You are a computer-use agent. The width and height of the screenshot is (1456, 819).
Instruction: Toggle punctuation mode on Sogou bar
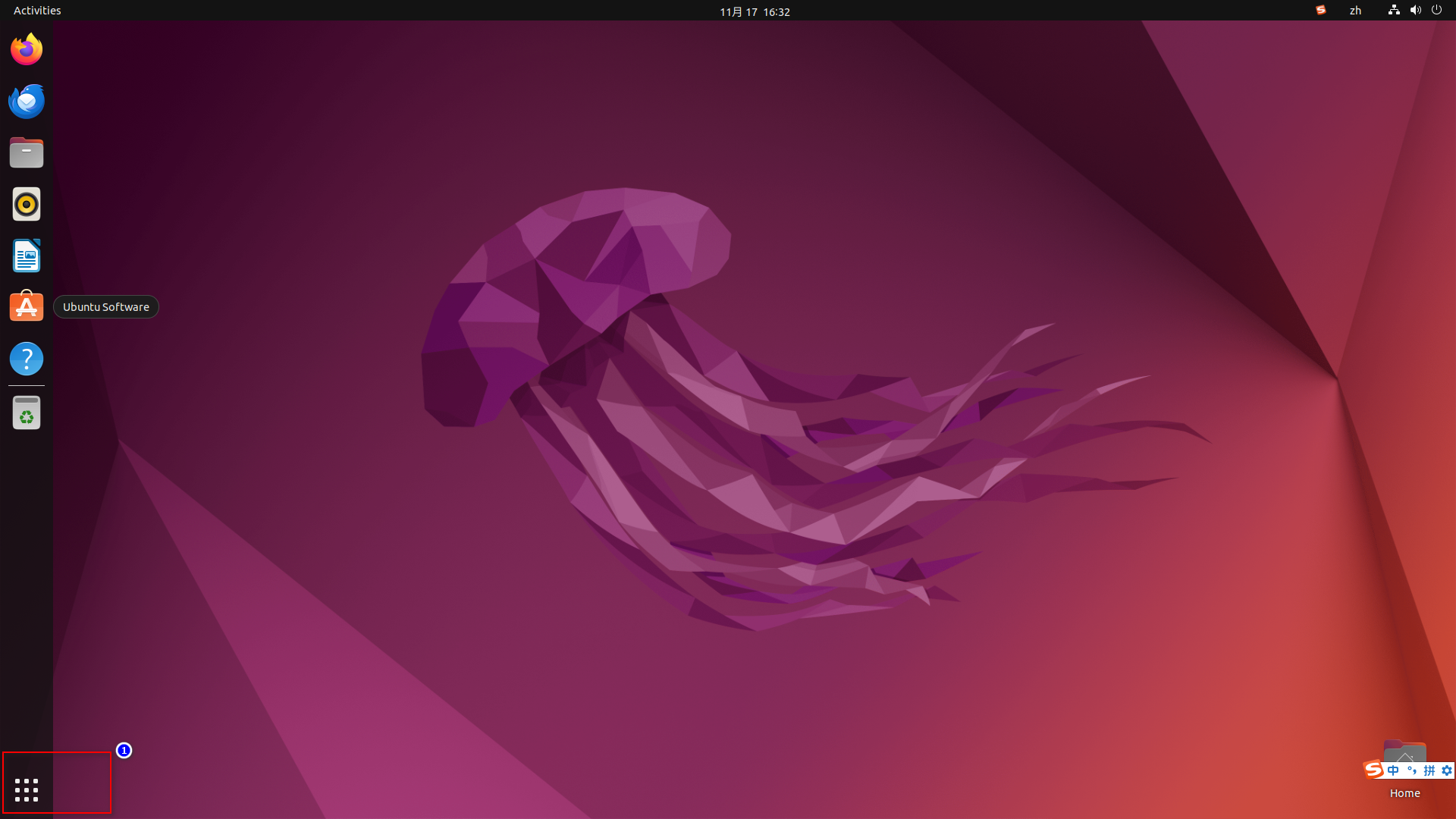1411,770
